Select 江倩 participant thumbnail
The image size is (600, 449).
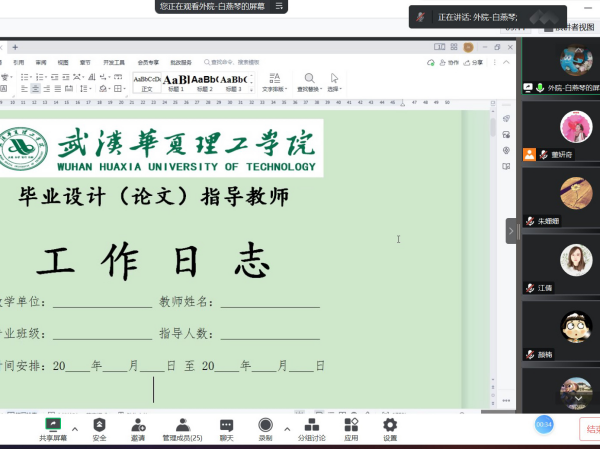pyautogui.click(x=561, y=265)
